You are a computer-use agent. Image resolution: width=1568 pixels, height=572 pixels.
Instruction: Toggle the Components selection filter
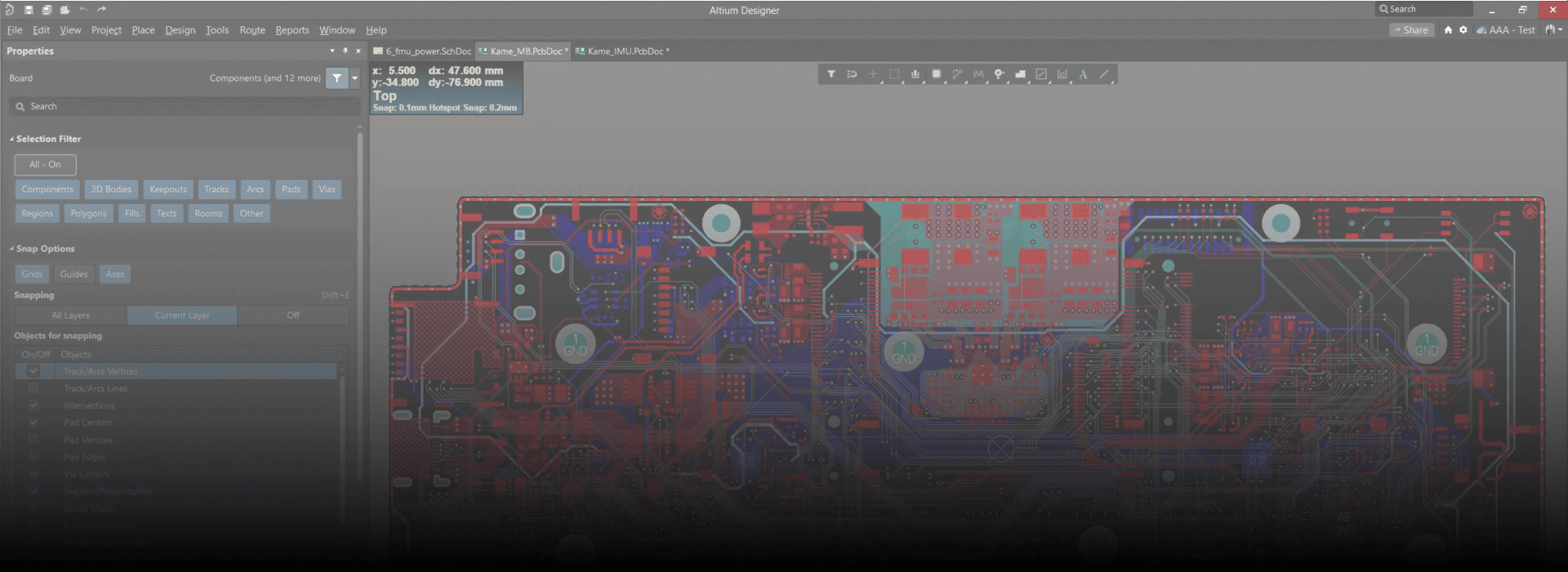click(x=47, y=190)
